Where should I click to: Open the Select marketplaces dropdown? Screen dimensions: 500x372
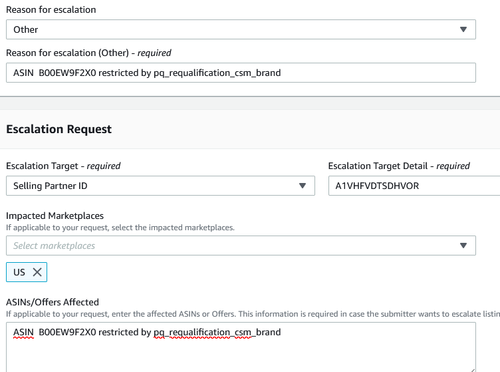tap(241, 246)
